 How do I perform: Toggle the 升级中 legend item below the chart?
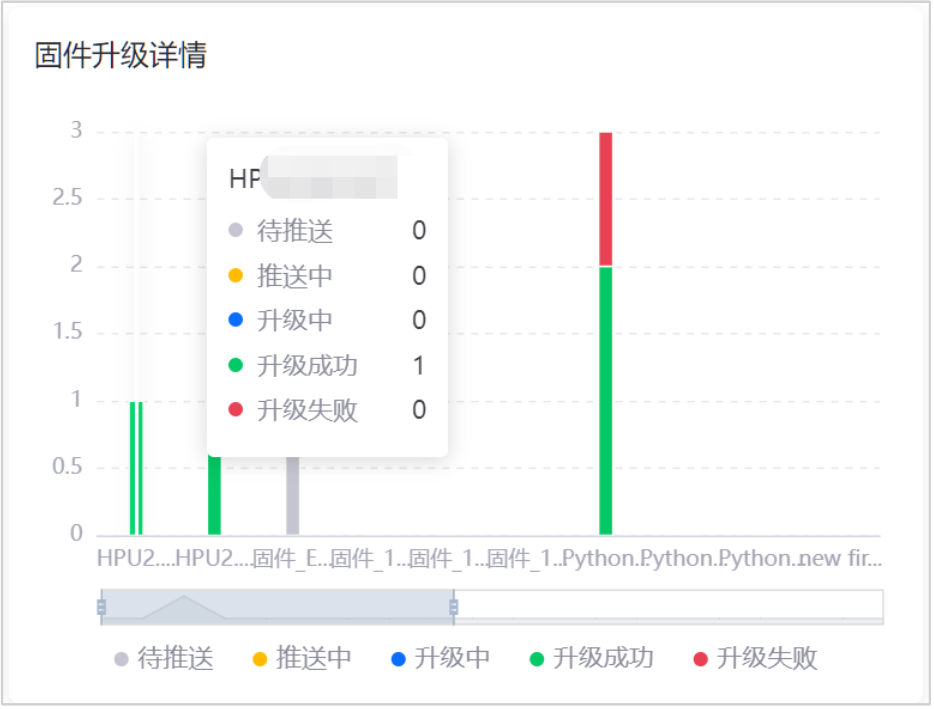[440, 658]
